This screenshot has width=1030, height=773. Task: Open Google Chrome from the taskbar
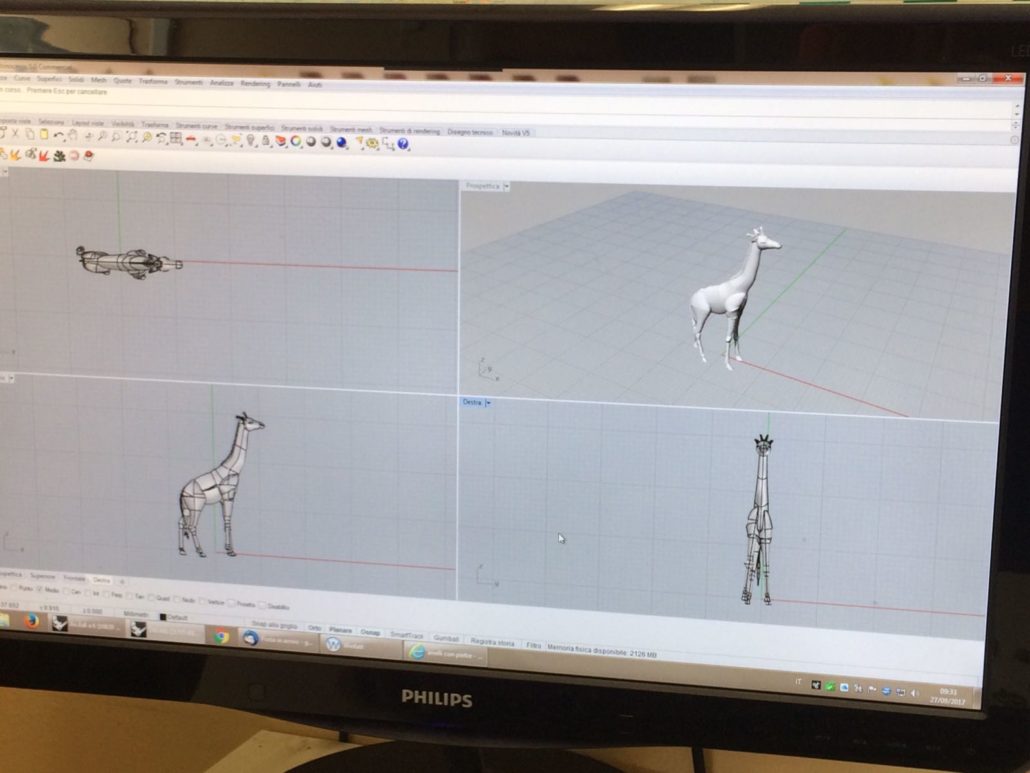click(221, 636)
